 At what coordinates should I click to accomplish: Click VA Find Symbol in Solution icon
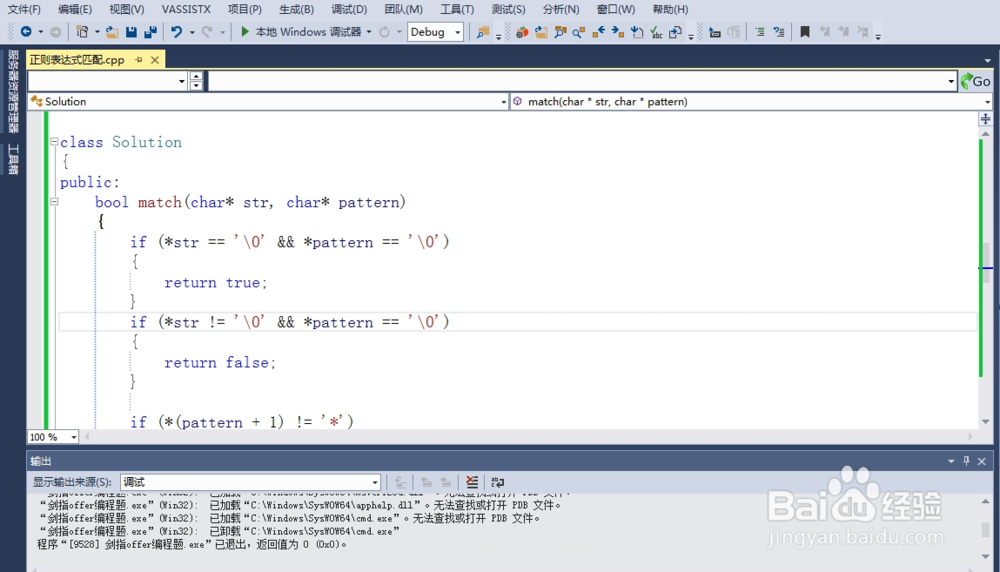[x=560, y=32]
